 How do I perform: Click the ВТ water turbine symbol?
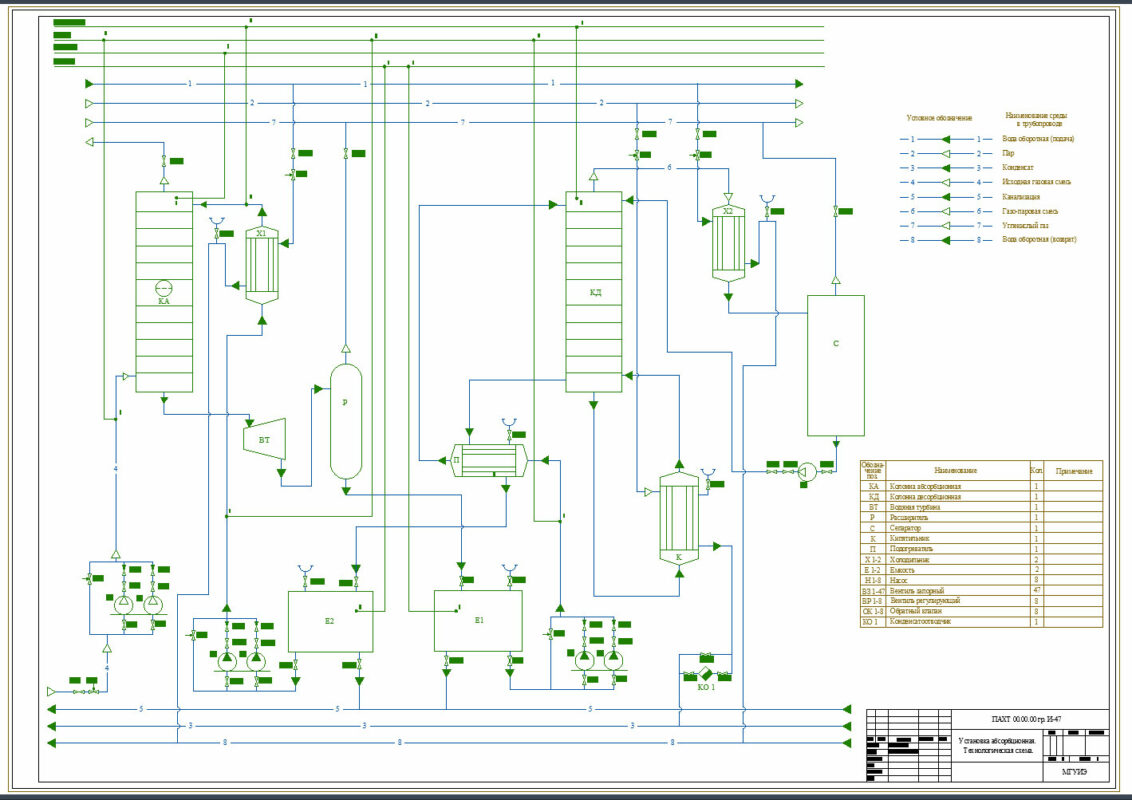point(264,439)
